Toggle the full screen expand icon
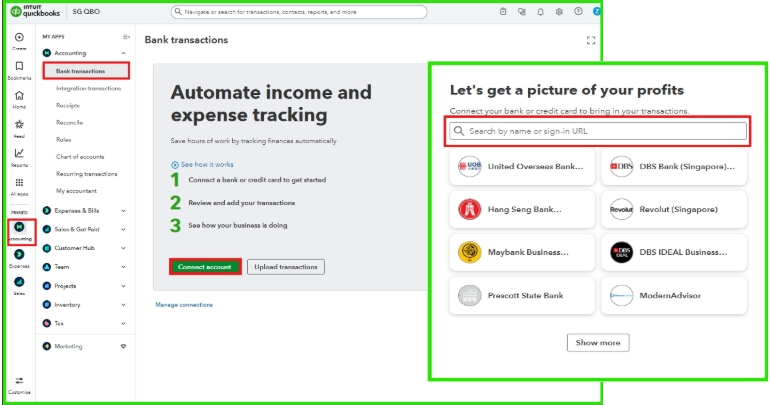 pyautogui.click(x=591, y=40)
